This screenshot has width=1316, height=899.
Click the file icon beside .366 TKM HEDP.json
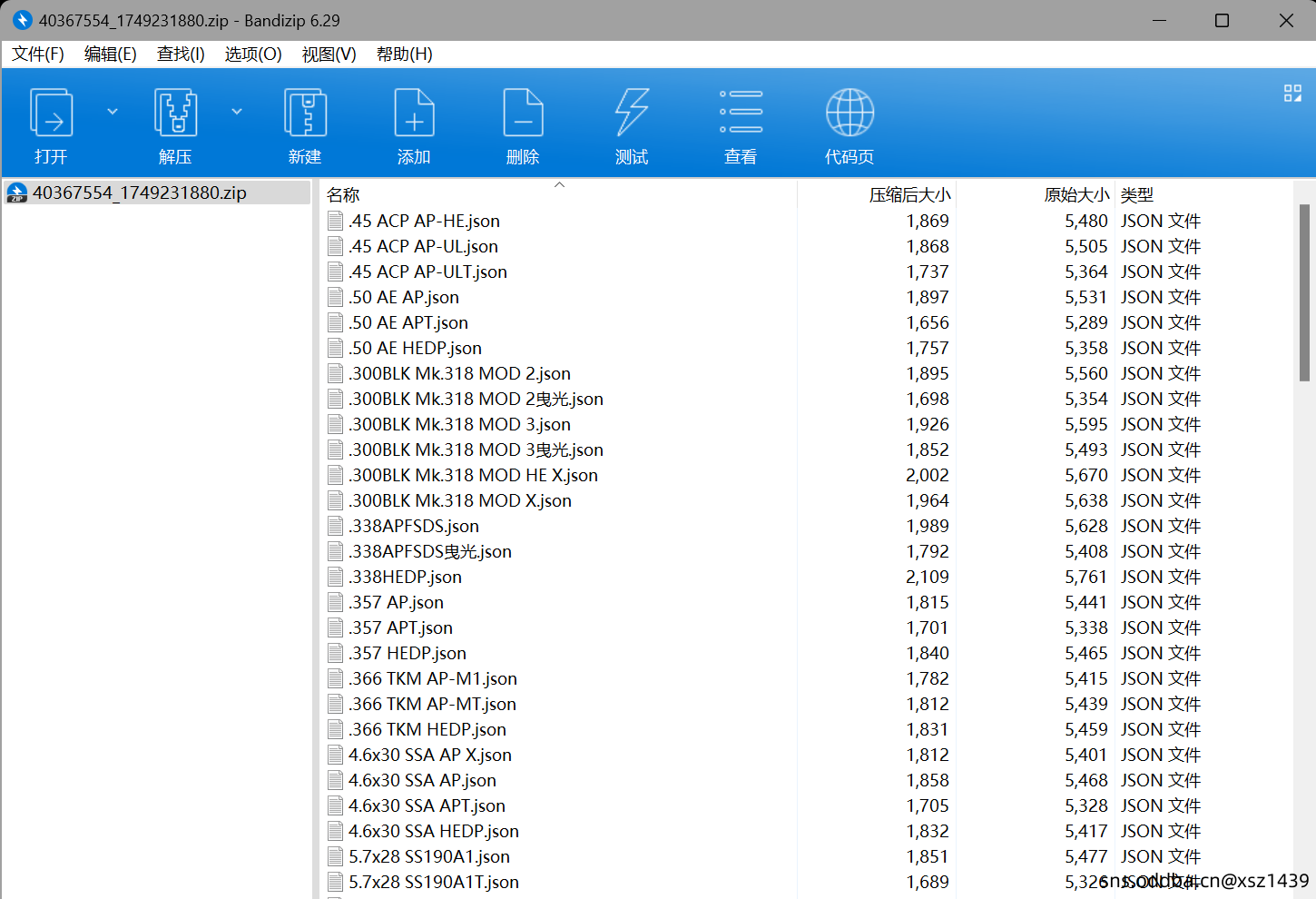pos(336,729)
